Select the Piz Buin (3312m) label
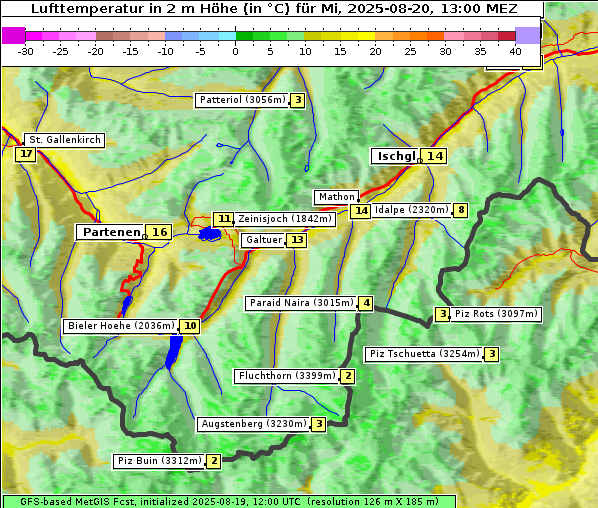The width and height of the screenshot is (598, 508). point(159,461)
